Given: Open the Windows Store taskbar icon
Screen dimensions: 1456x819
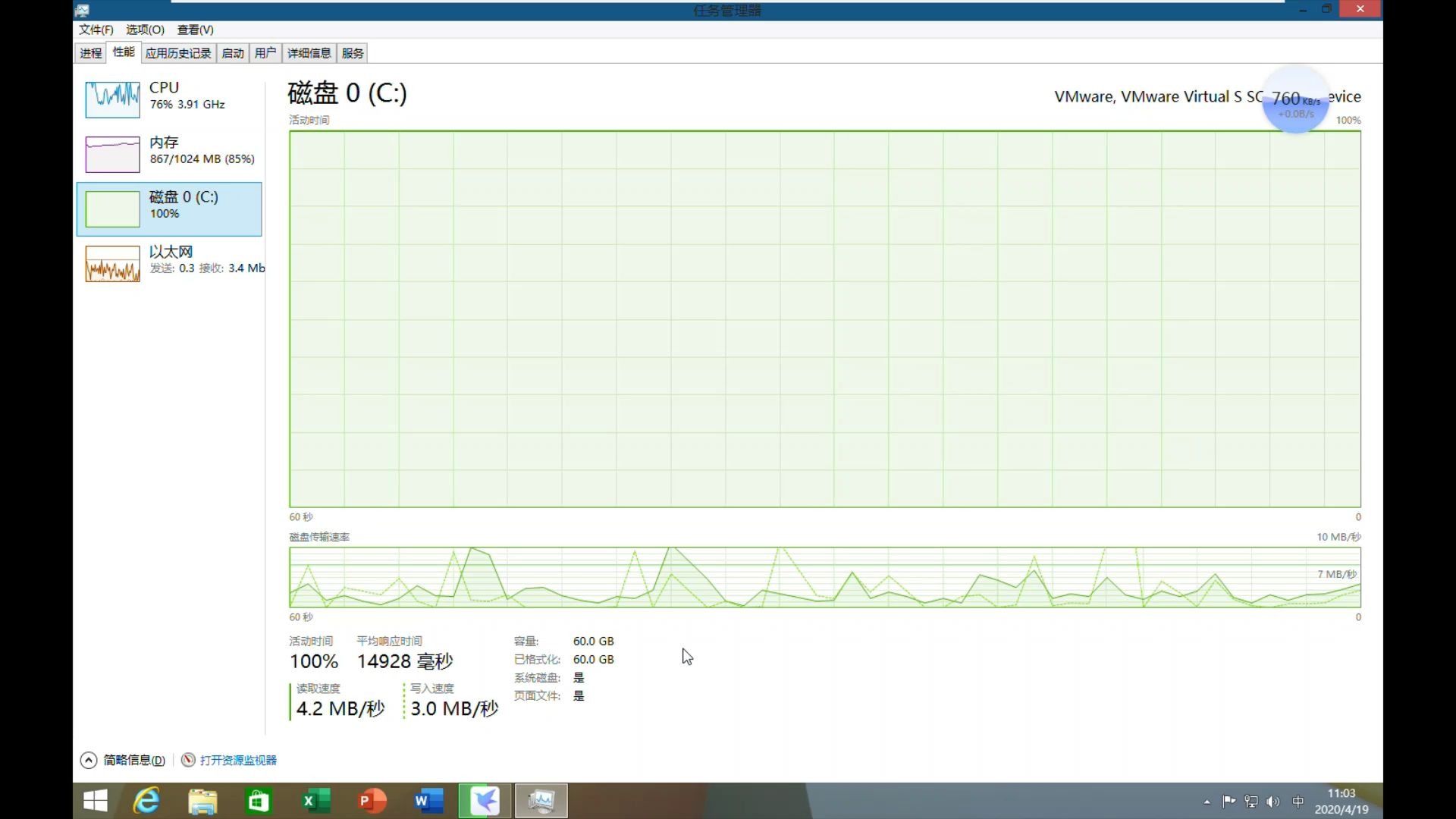Looking at the screenshot, I should [x=259, y=801].
